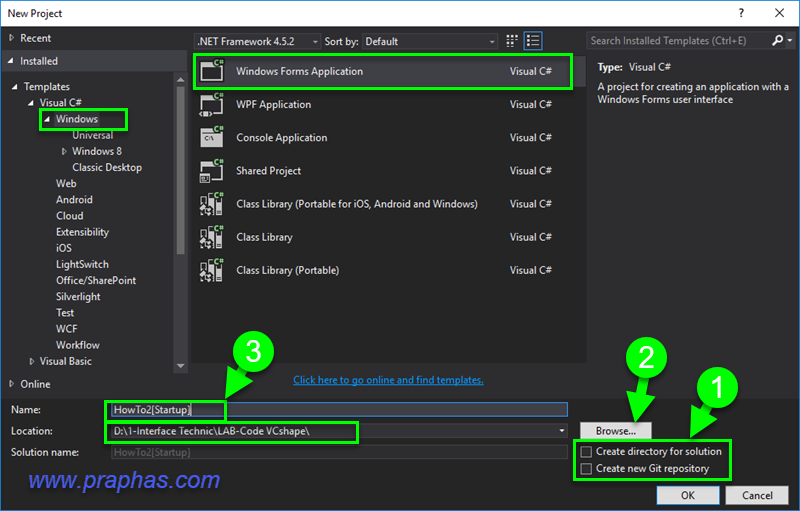800x511 pixels.
Task: Click the search magnifier icon
Action: 777,40
